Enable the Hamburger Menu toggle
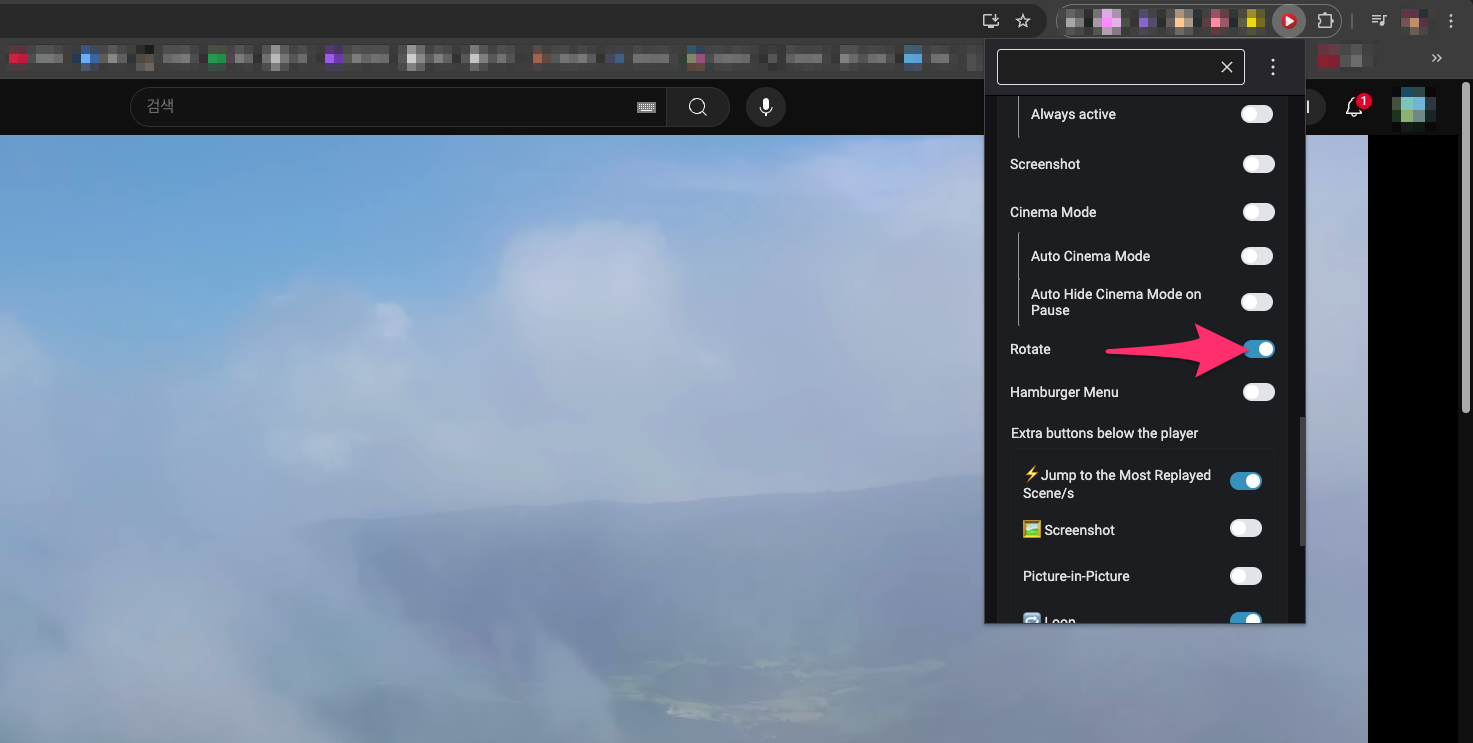This screenshot has height=743, width=1473. tap(1259, 392)
